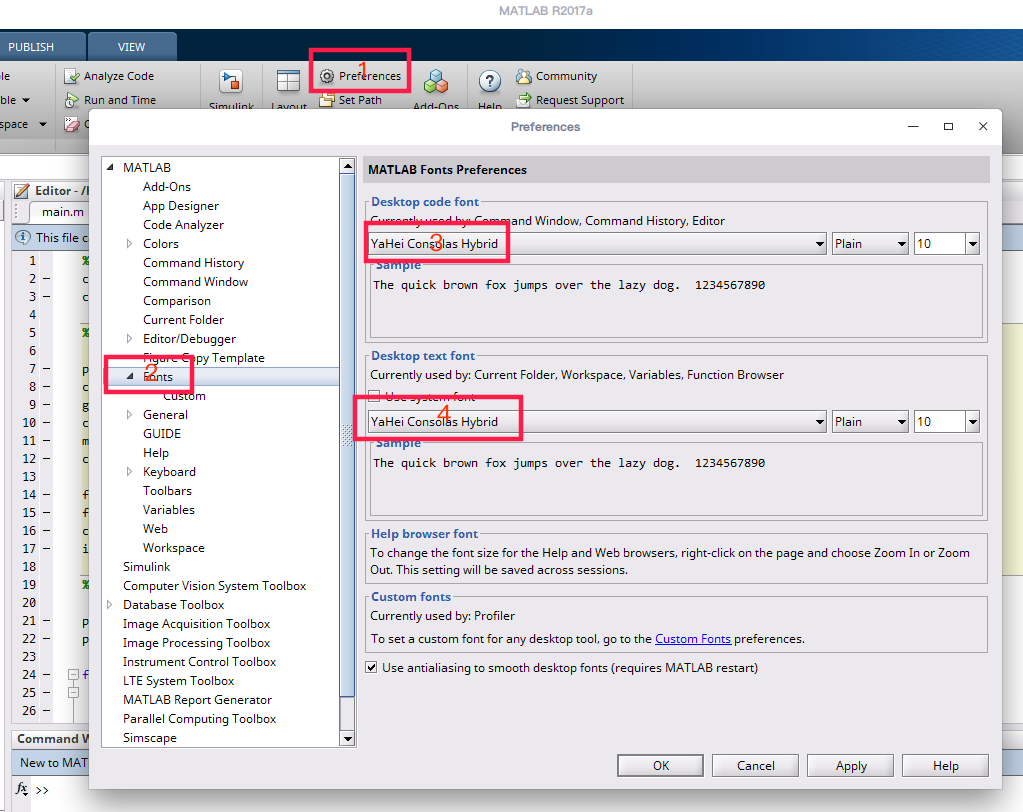Select App Designer in preferences tree
This screenshot has height=812, width=1023.
[x=181, y=205]
